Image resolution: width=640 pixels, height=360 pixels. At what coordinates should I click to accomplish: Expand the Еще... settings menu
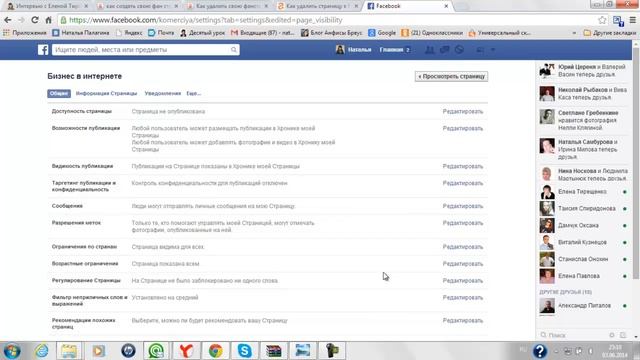pyautogui.click(x=193, y=93)
